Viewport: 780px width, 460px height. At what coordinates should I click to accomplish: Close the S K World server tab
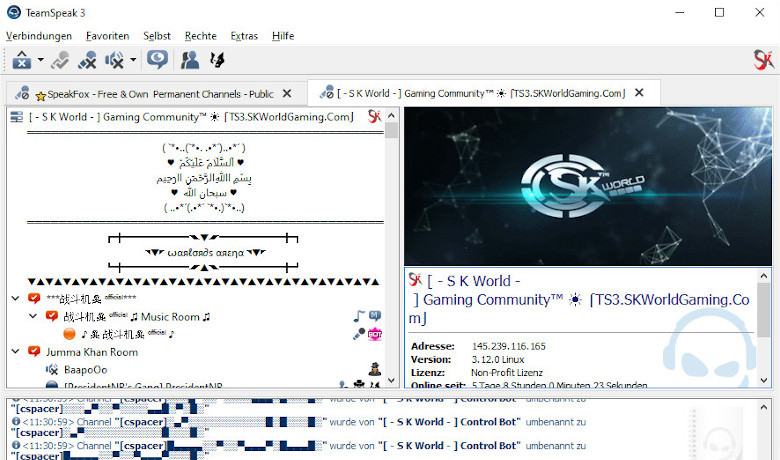pyautogui.click(x=639, y=92)
